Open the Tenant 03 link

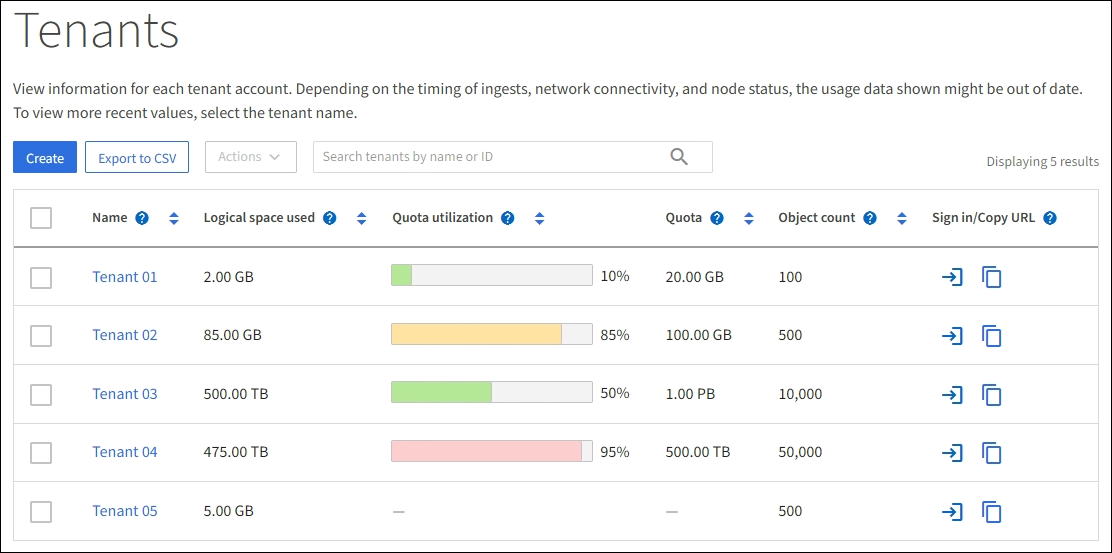(x=125, y=394)
